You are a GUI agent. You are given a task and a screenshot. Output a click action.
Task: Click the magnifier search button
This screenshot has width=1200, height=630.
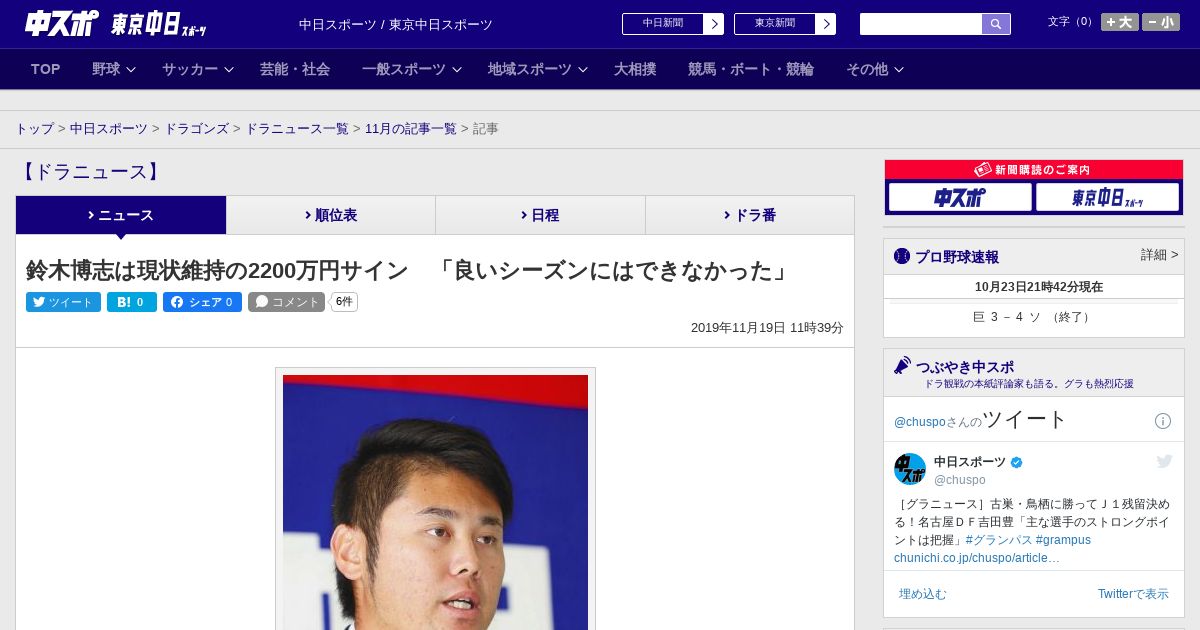pos(996,24)
